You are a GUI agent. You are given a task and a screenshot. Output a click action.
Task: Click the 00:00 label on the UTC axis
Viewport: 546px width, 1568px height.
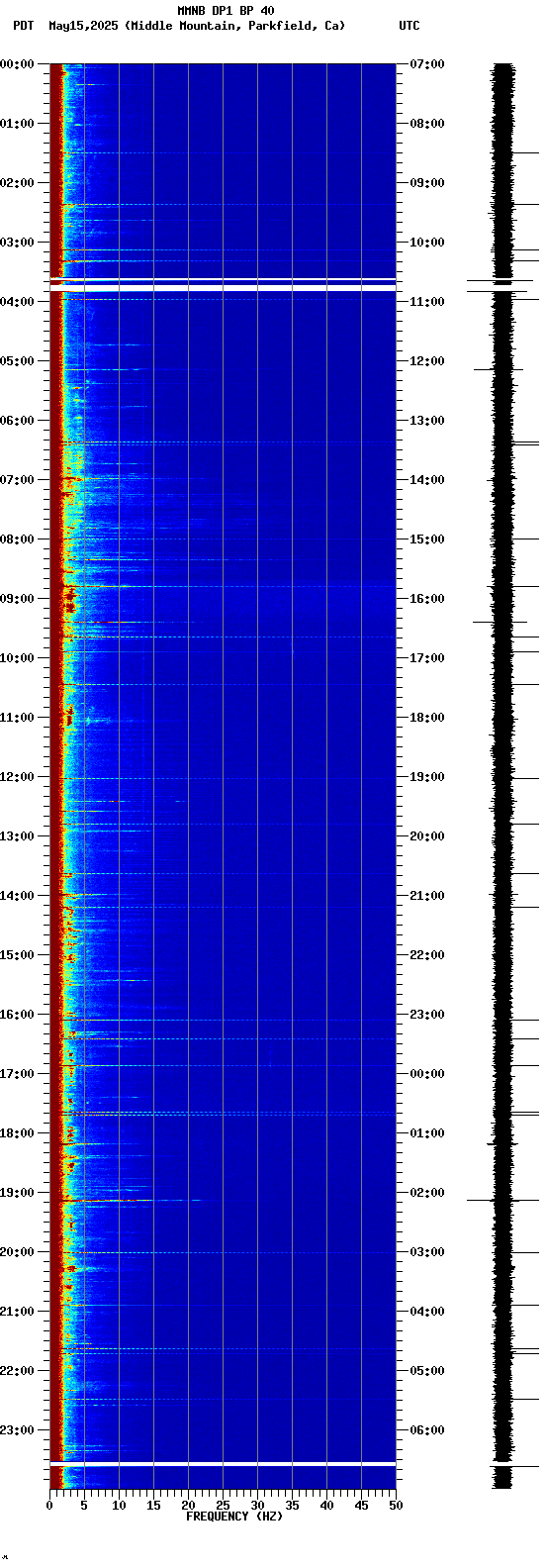[426, 1074]
